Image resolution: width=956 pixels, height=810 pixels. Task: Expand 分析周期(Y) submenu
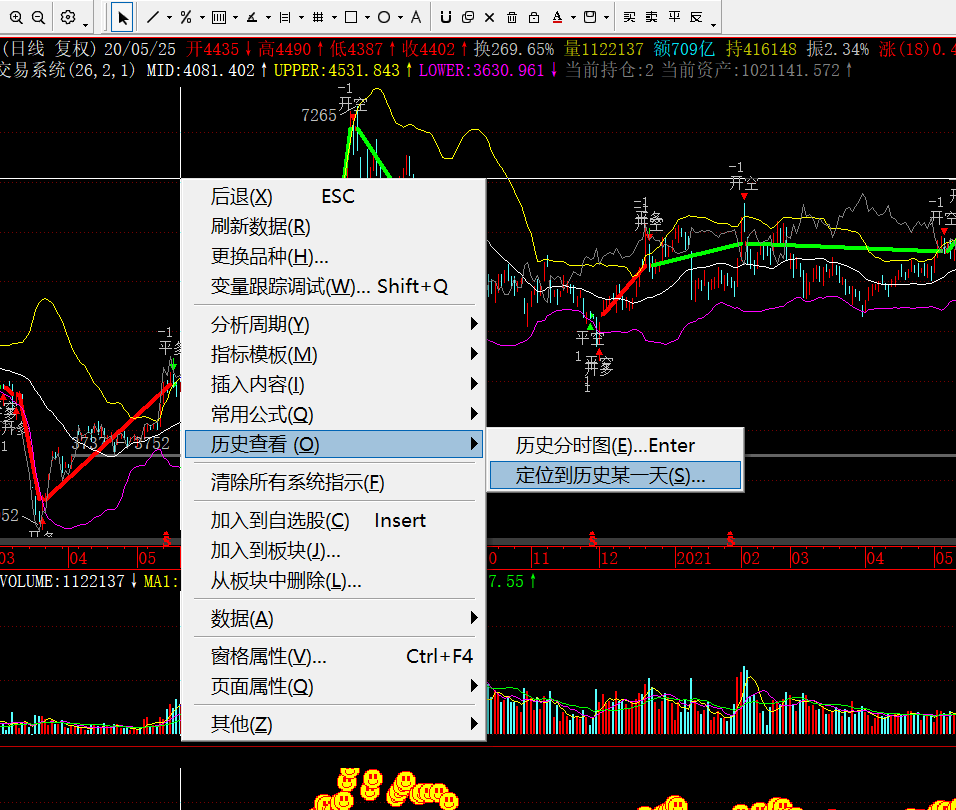[334, 324]
